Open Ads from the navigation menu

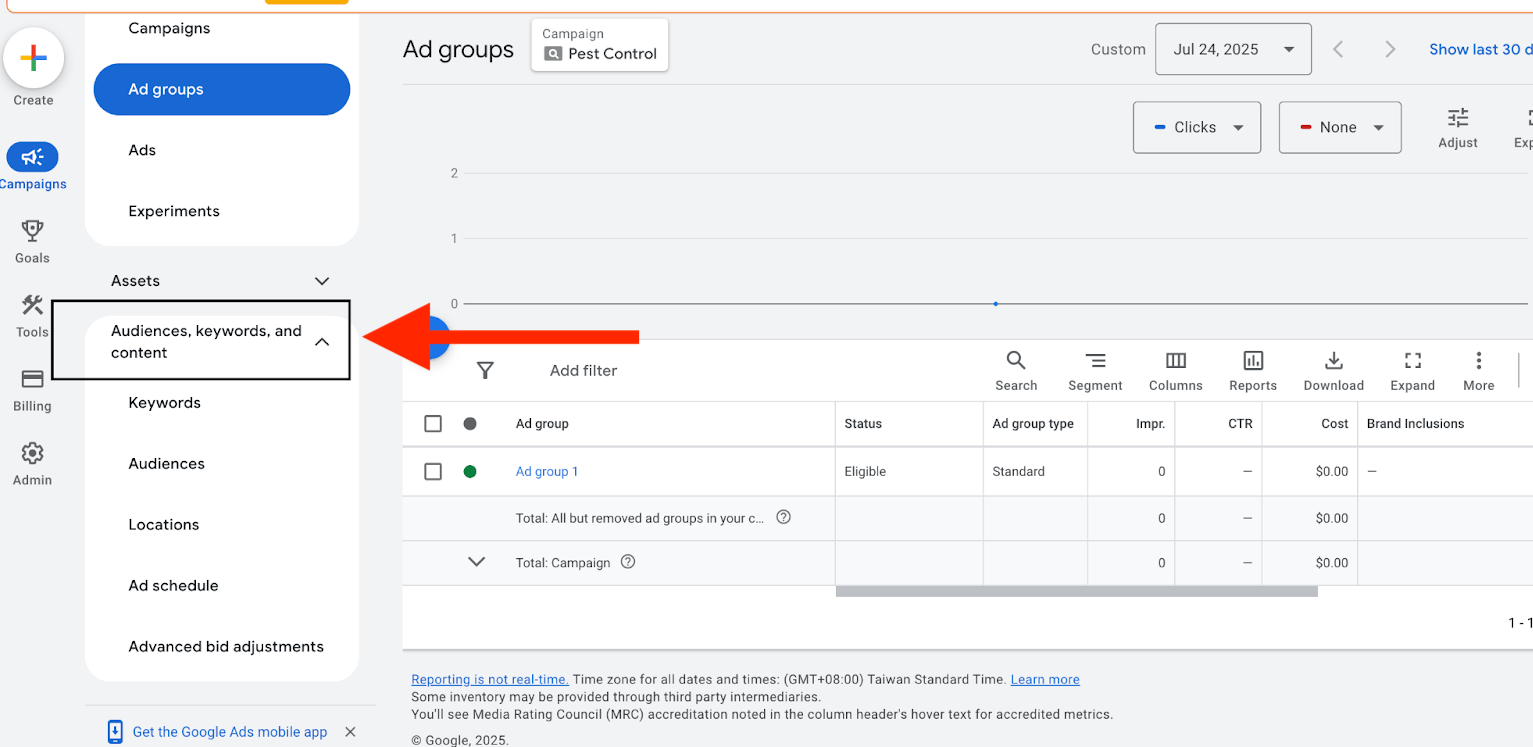(x=141, y=150)
